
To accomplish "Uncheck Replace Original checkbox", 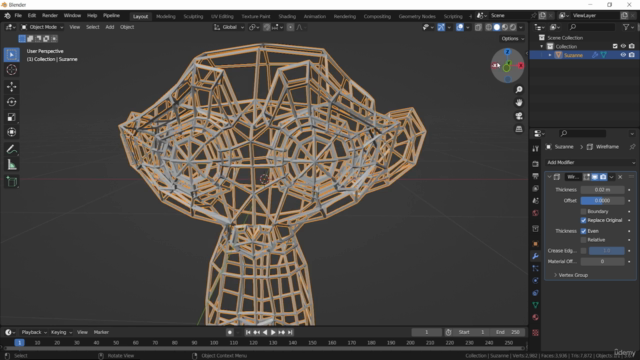I will coord(583,220).
